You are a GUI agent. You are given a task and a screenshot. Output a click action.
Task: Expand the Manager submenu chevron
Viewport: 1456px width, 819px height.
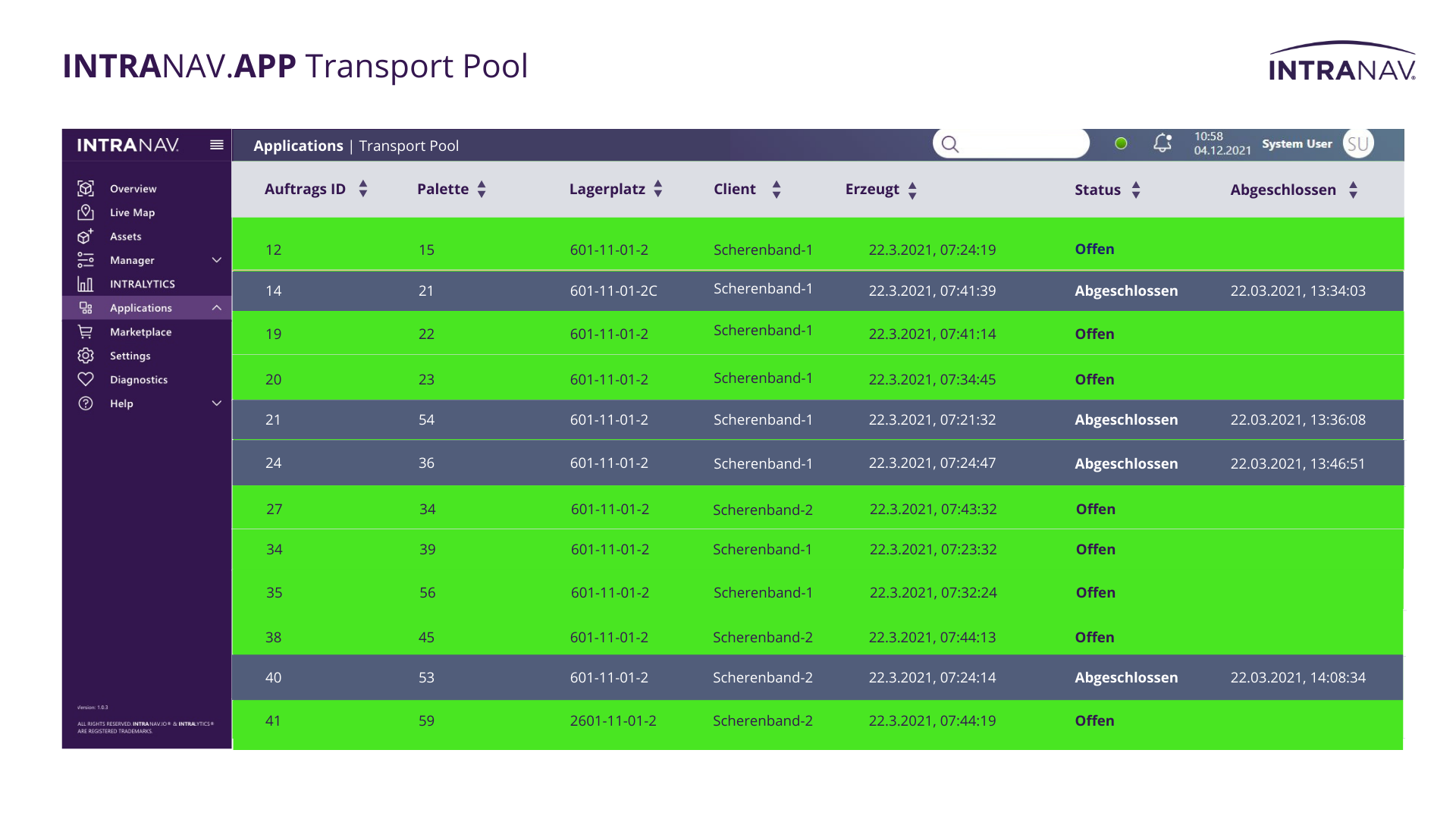tap(217, 260)
